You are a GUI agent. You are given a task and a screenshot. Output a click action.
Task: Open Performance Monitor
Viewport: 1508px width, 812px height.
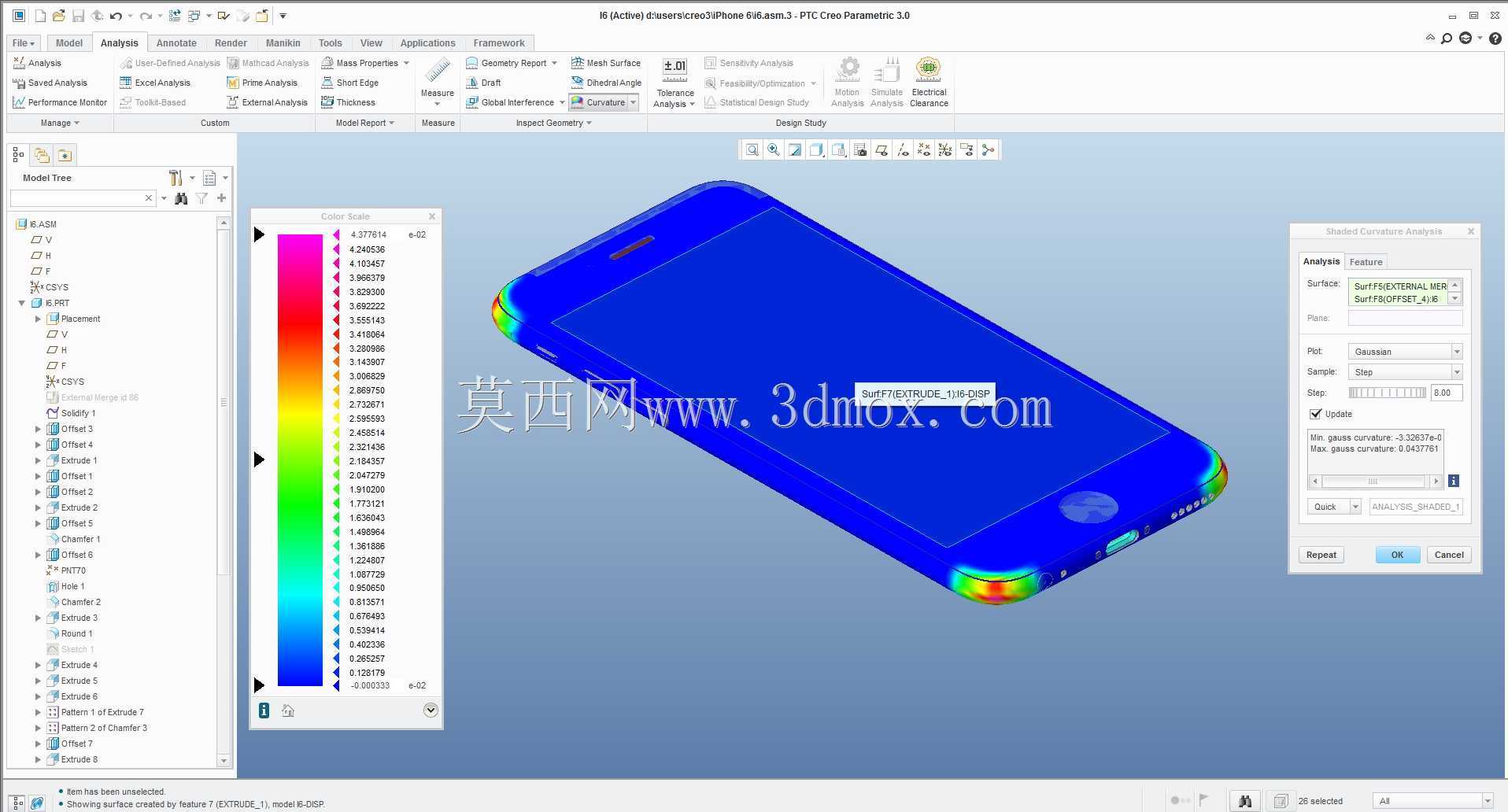click(x=60, y=102)
